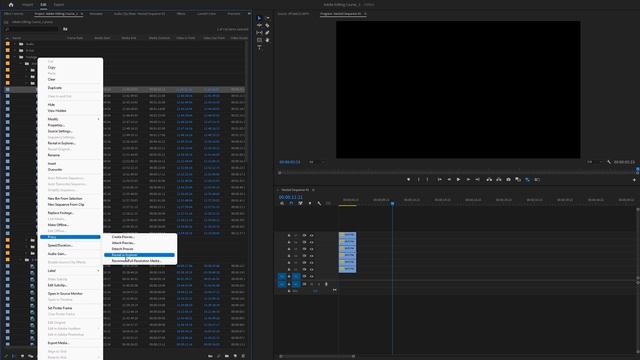
Task: Open the Program monitor button editor plus
Action: click(634, 180)
